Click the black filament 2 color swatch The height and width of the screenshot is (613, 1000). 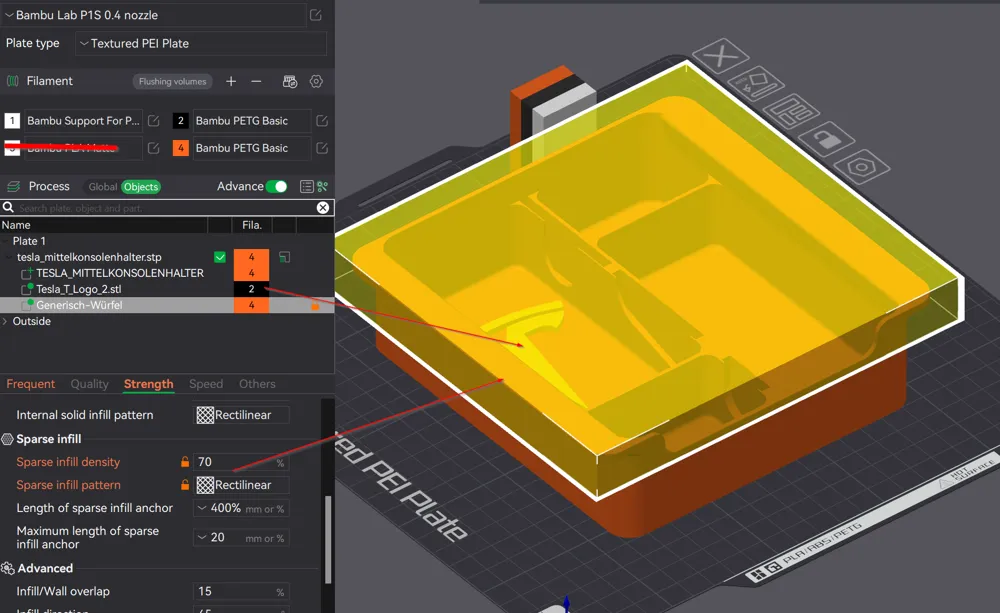pos(180,121)
